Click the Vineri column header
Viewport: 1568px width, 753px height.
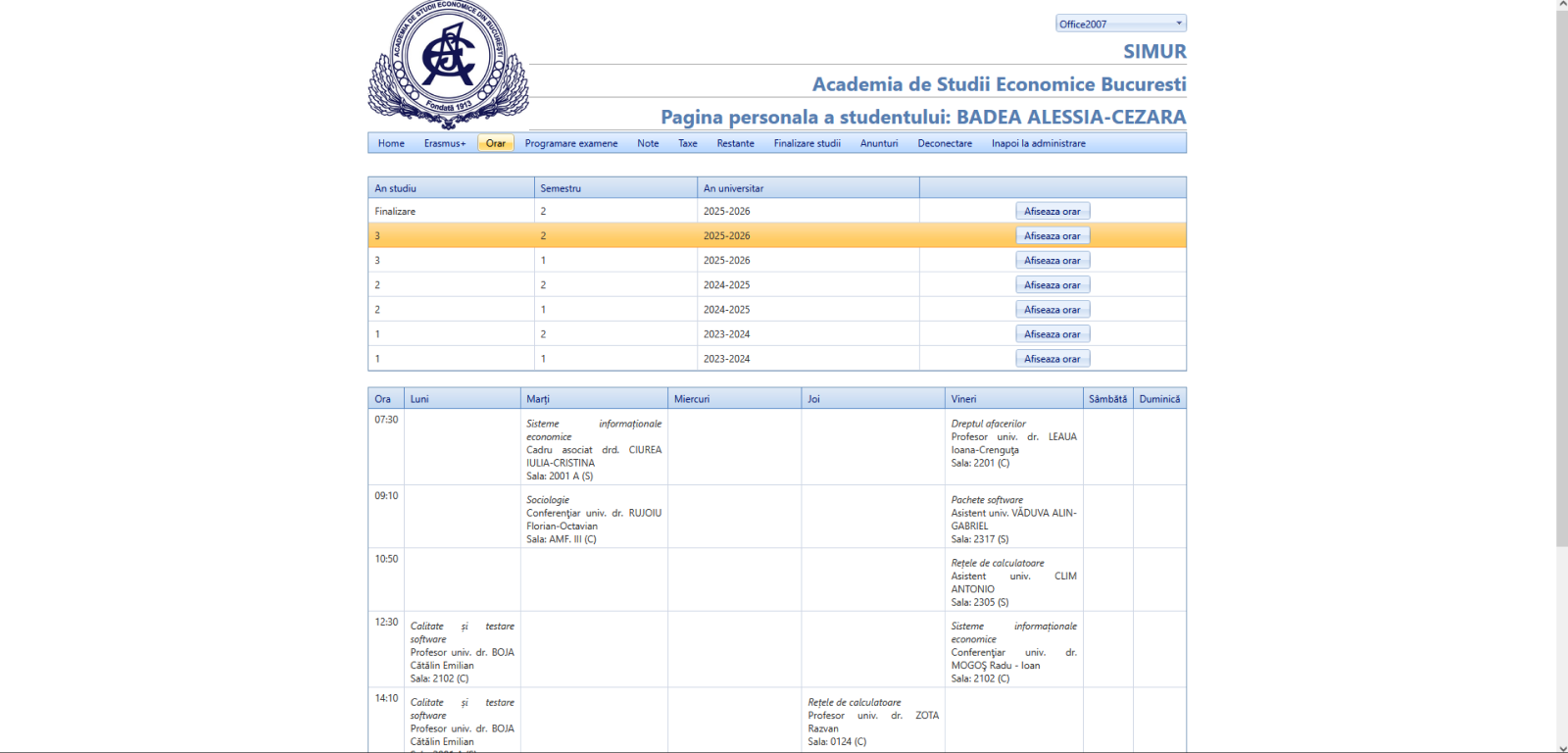point(1014,399)
